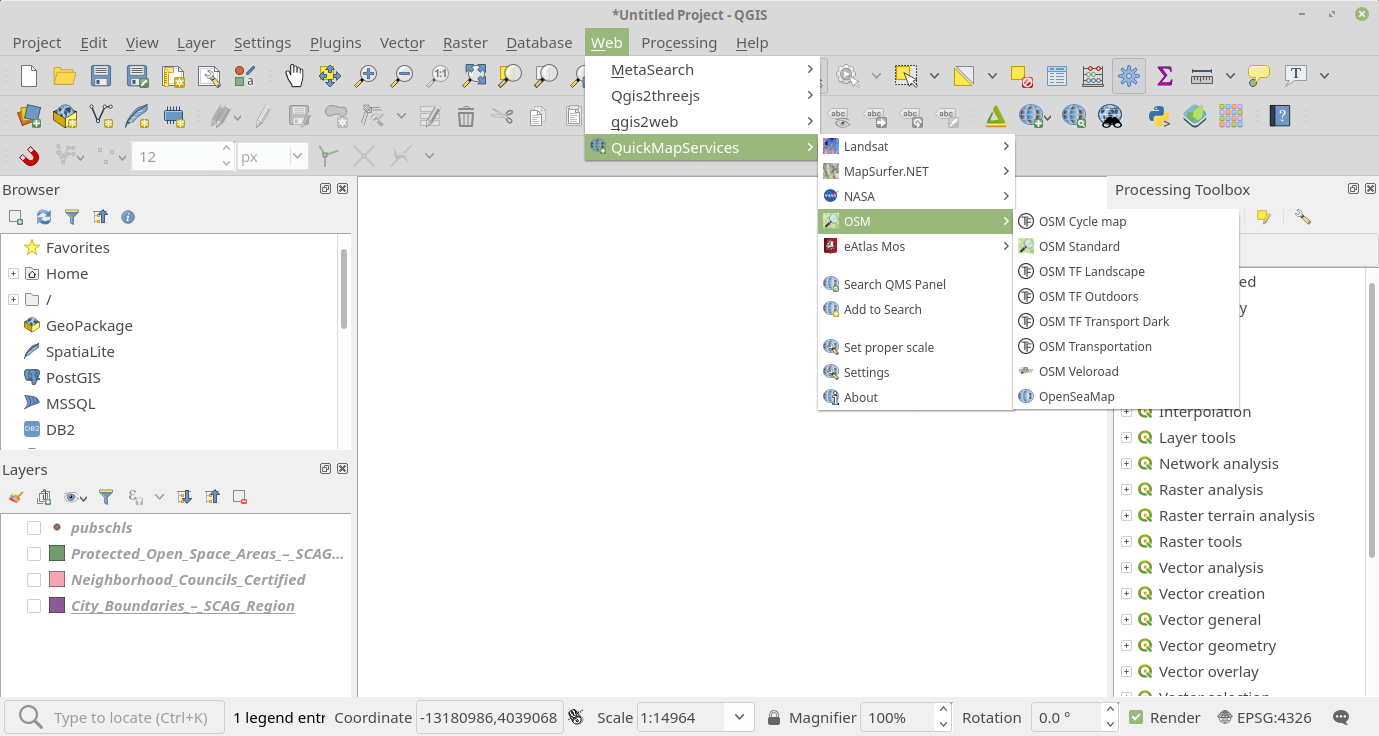Screen dimensions: 1379x736
Task: Save project using the floppy disk icon
Action: coord(101,76)
